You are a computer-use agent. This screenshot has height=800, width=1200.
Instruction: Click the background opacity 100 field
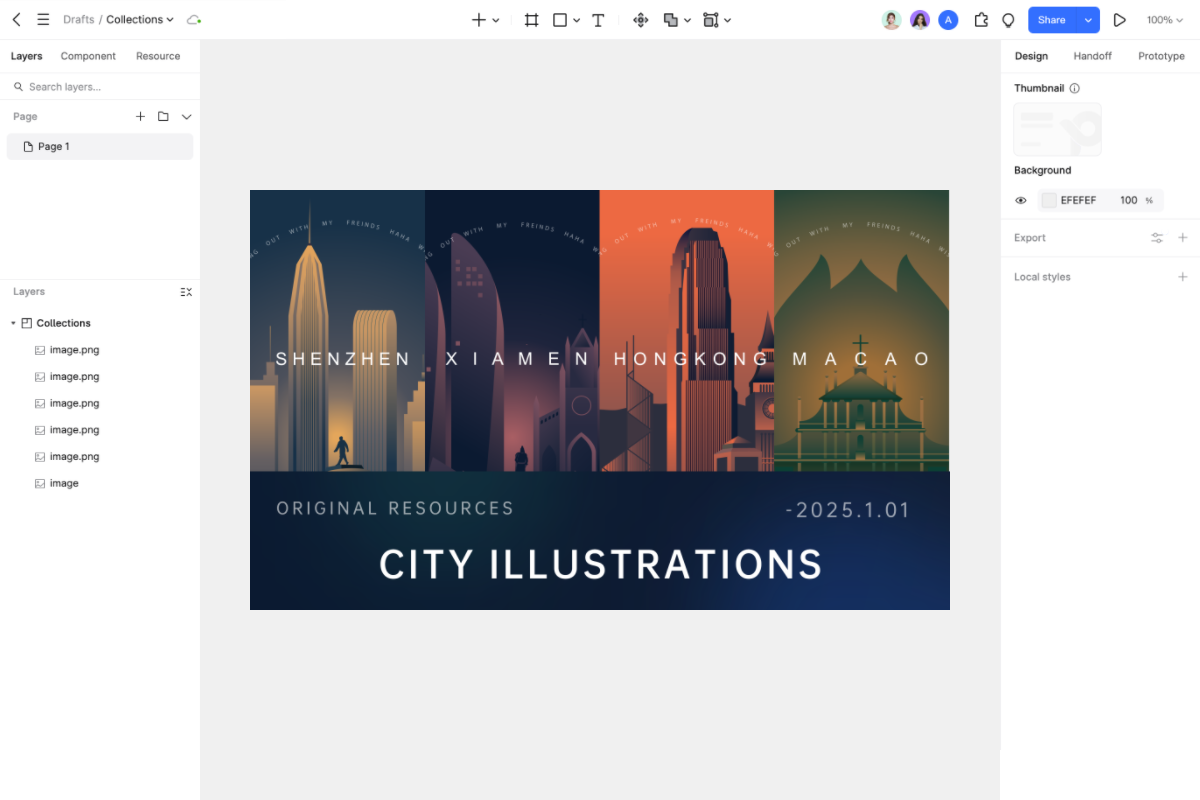[1129, 200]
